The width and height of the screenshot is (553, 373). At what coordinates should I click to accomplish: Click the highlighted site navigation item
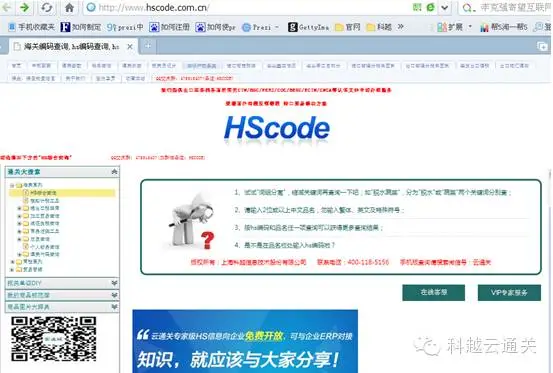coord(201,66)
